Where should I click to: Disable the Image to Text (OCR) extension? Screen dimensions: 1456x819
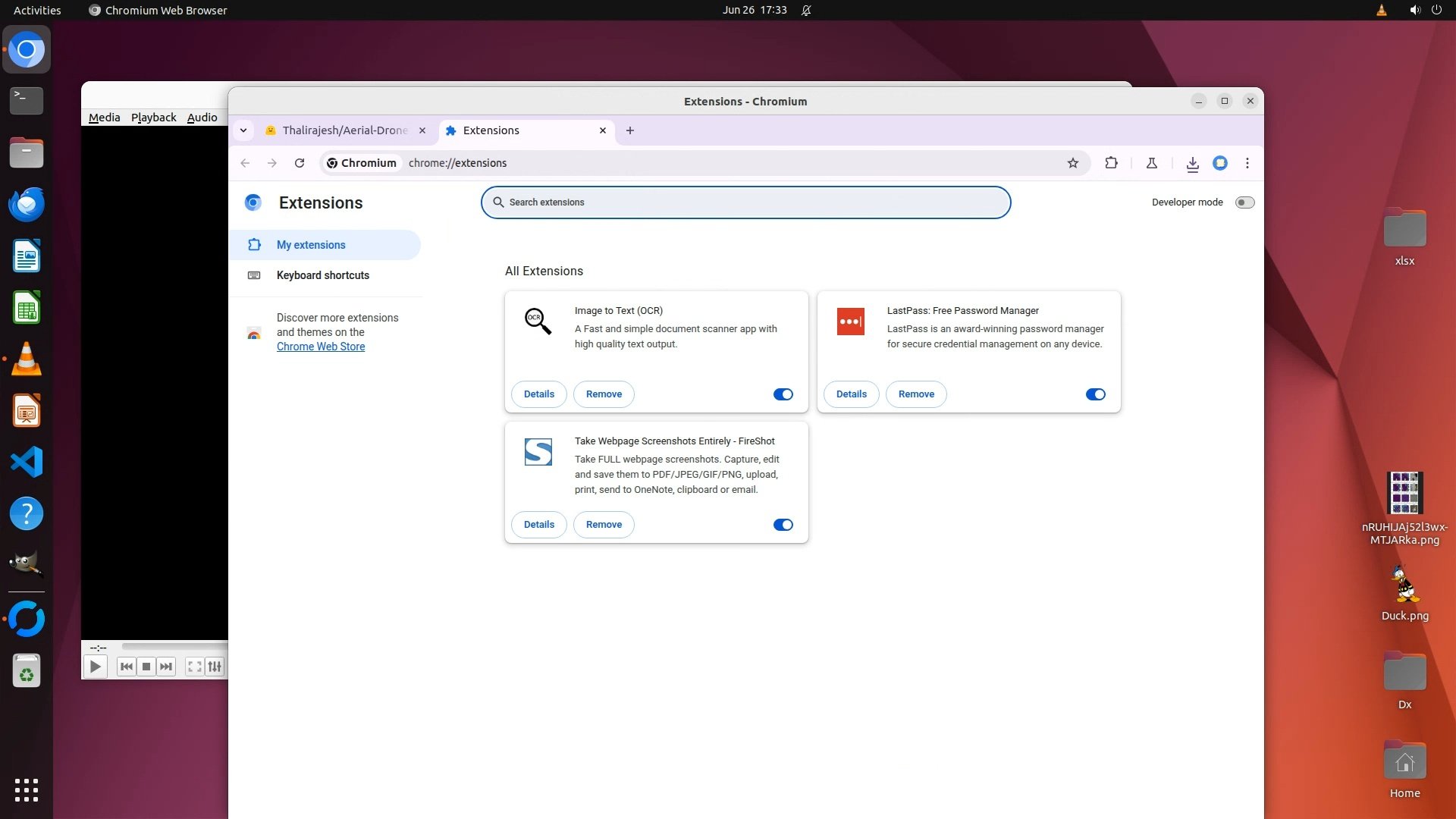point(783,394)
